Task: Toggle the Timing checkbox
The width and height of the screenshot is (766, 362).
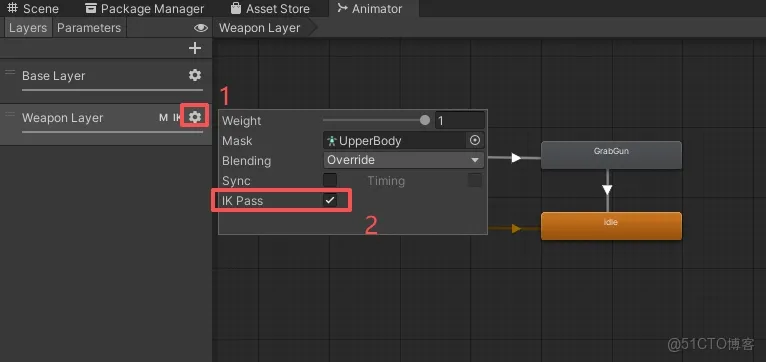Action: (x=475, y=180)
